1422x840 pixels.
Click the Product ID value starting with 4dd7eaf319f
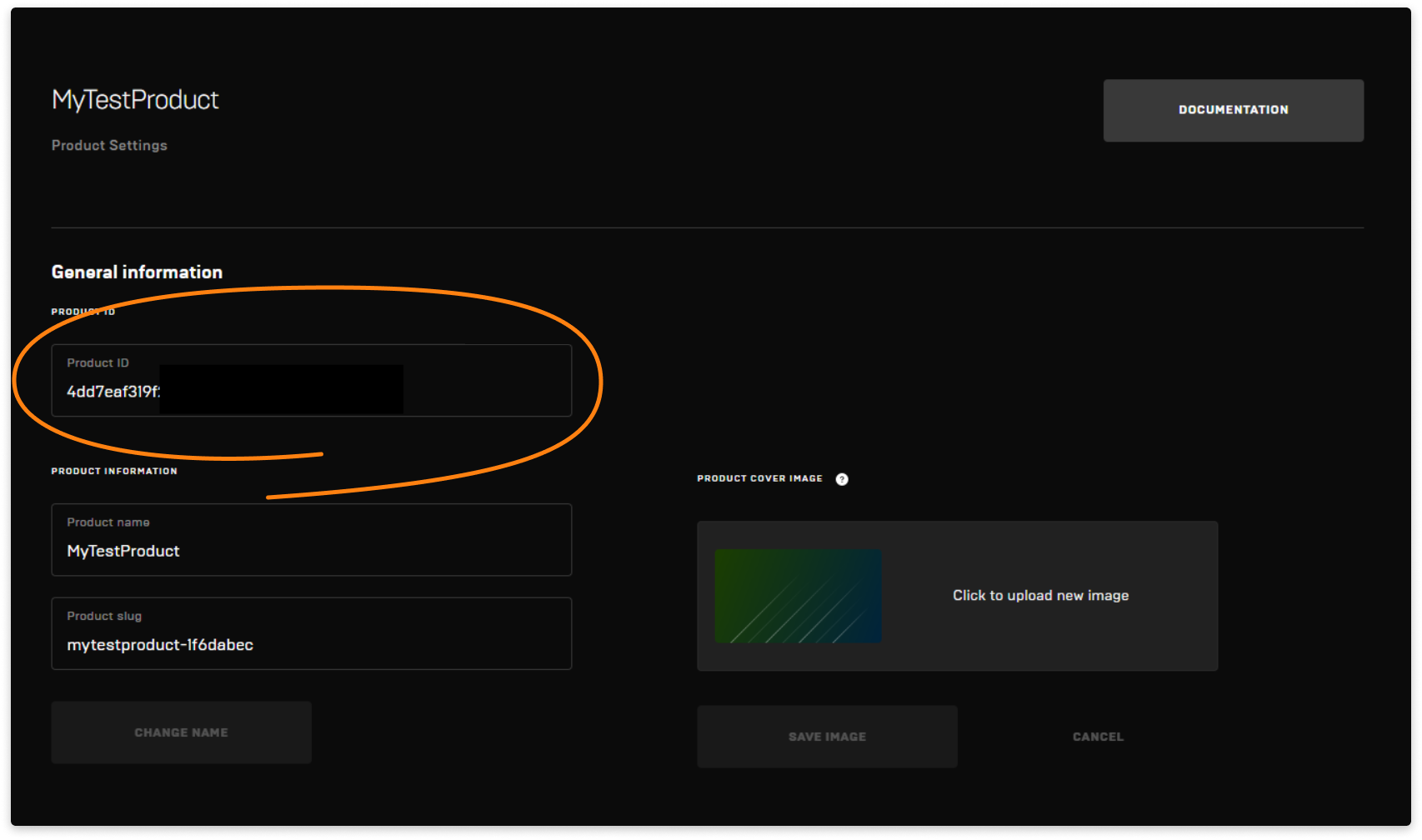pyautogui.click(x=113, y=392)
